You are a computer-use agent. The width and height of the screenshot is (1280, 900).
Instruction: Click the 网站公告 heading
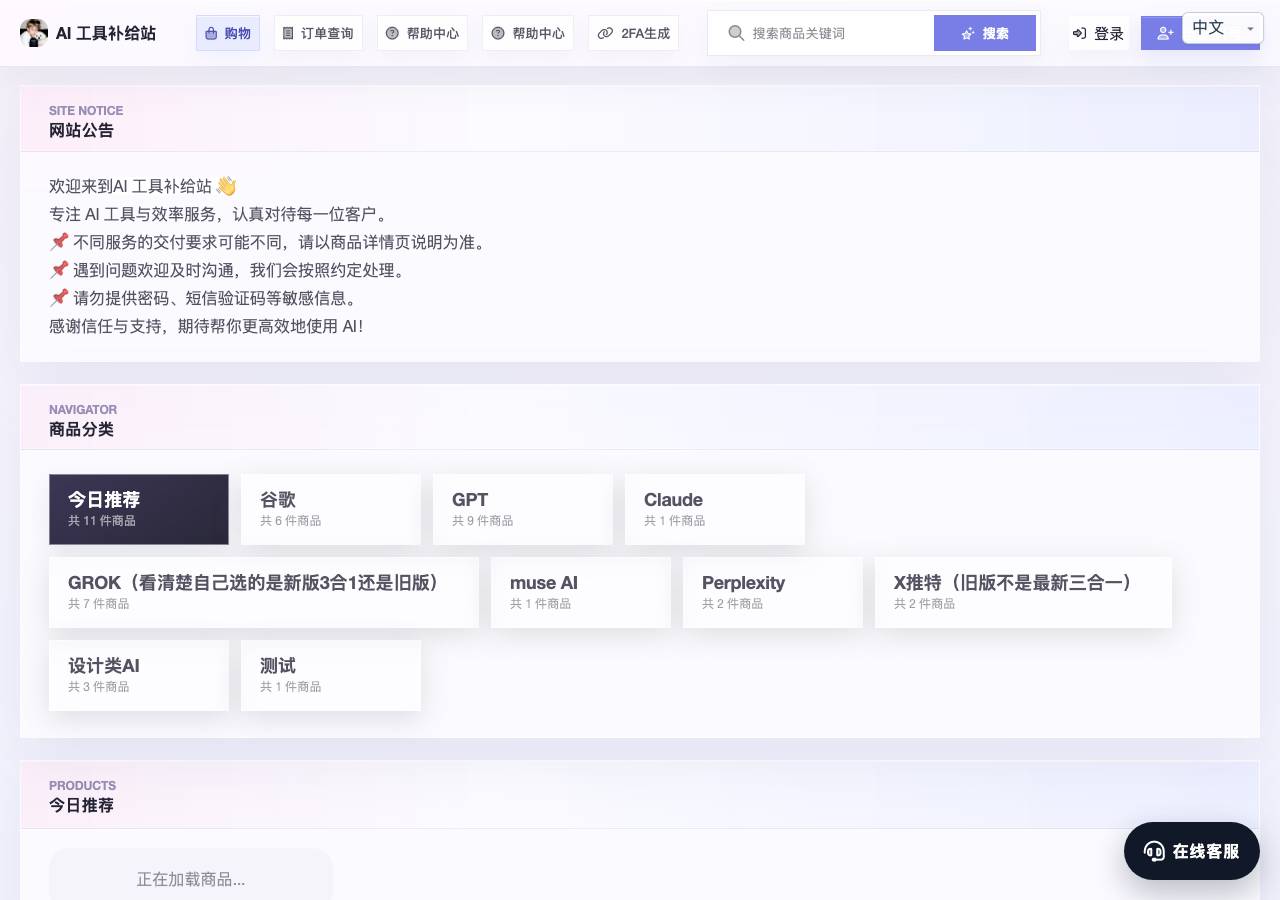point(82,130)
